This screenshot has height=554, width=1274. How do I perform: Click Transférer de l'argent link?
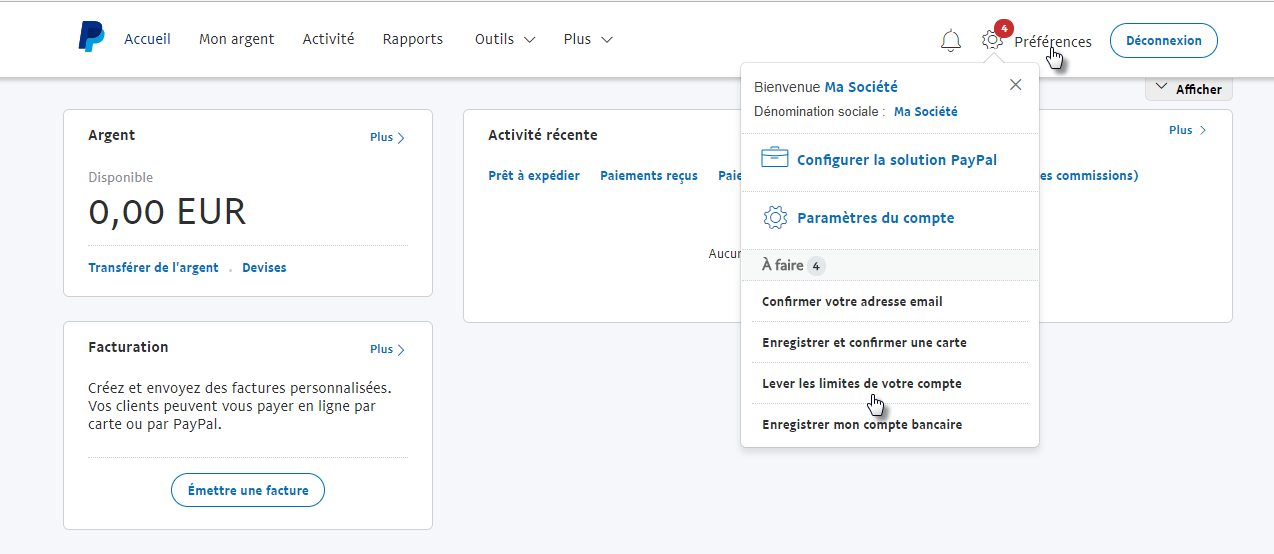tap(153, 268)
